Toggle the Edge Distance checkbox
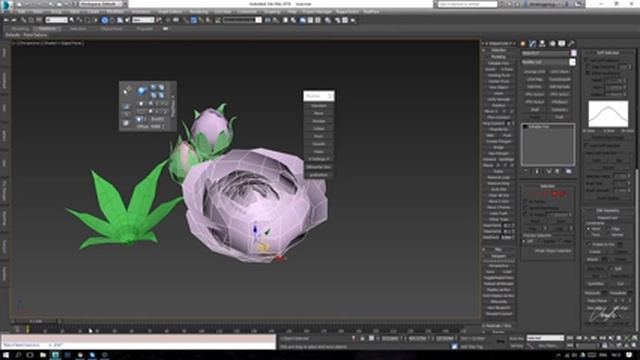This screenshot has height=360, width=640. (588, 66)
